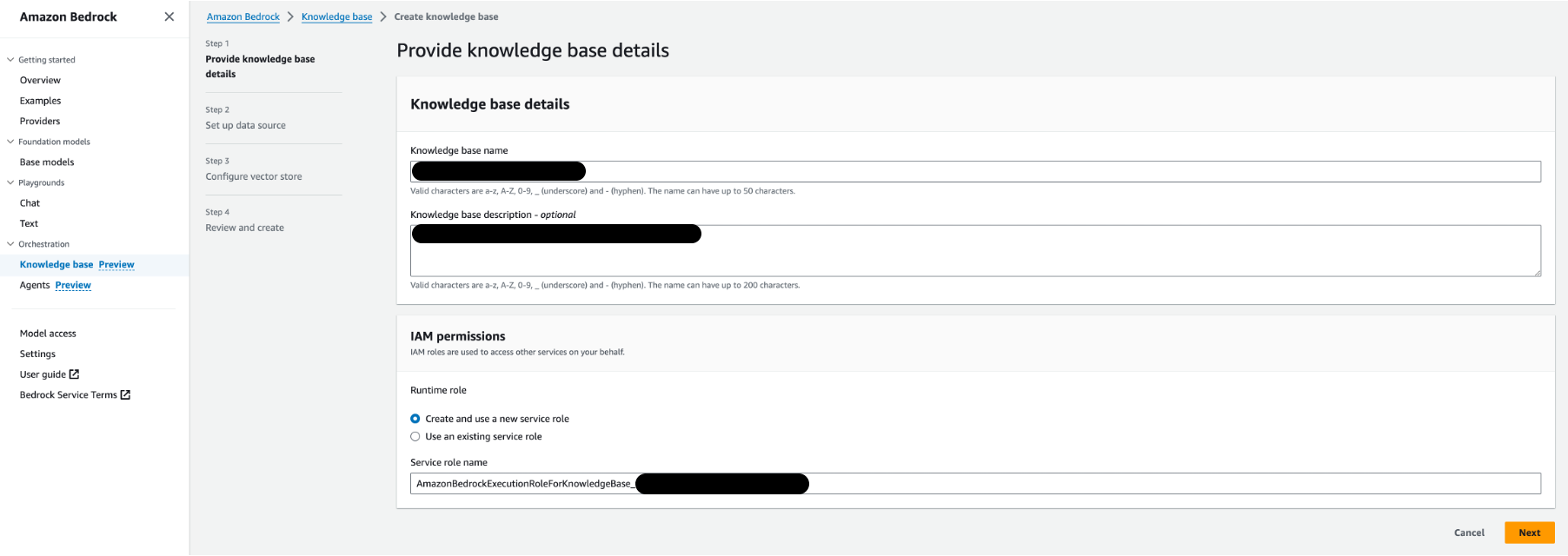Open Examples in the sidebar

[40, 101]
